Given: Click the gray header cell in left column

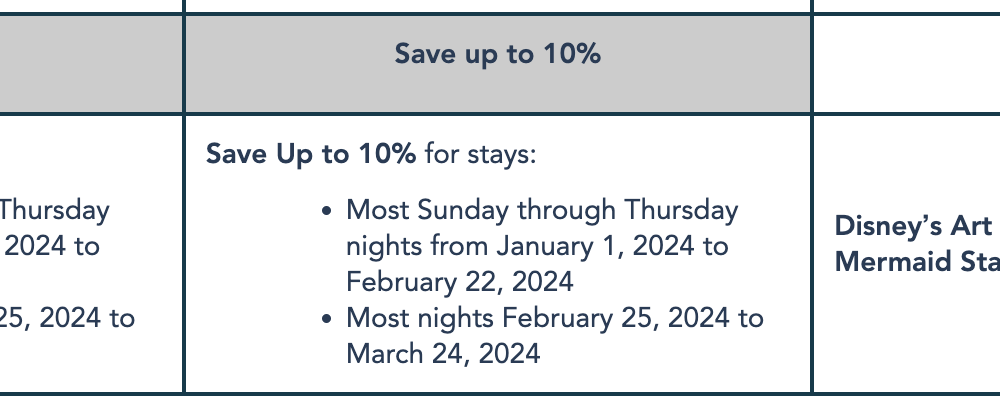Looking at the screenshot, I should click(x=91, y=64).
